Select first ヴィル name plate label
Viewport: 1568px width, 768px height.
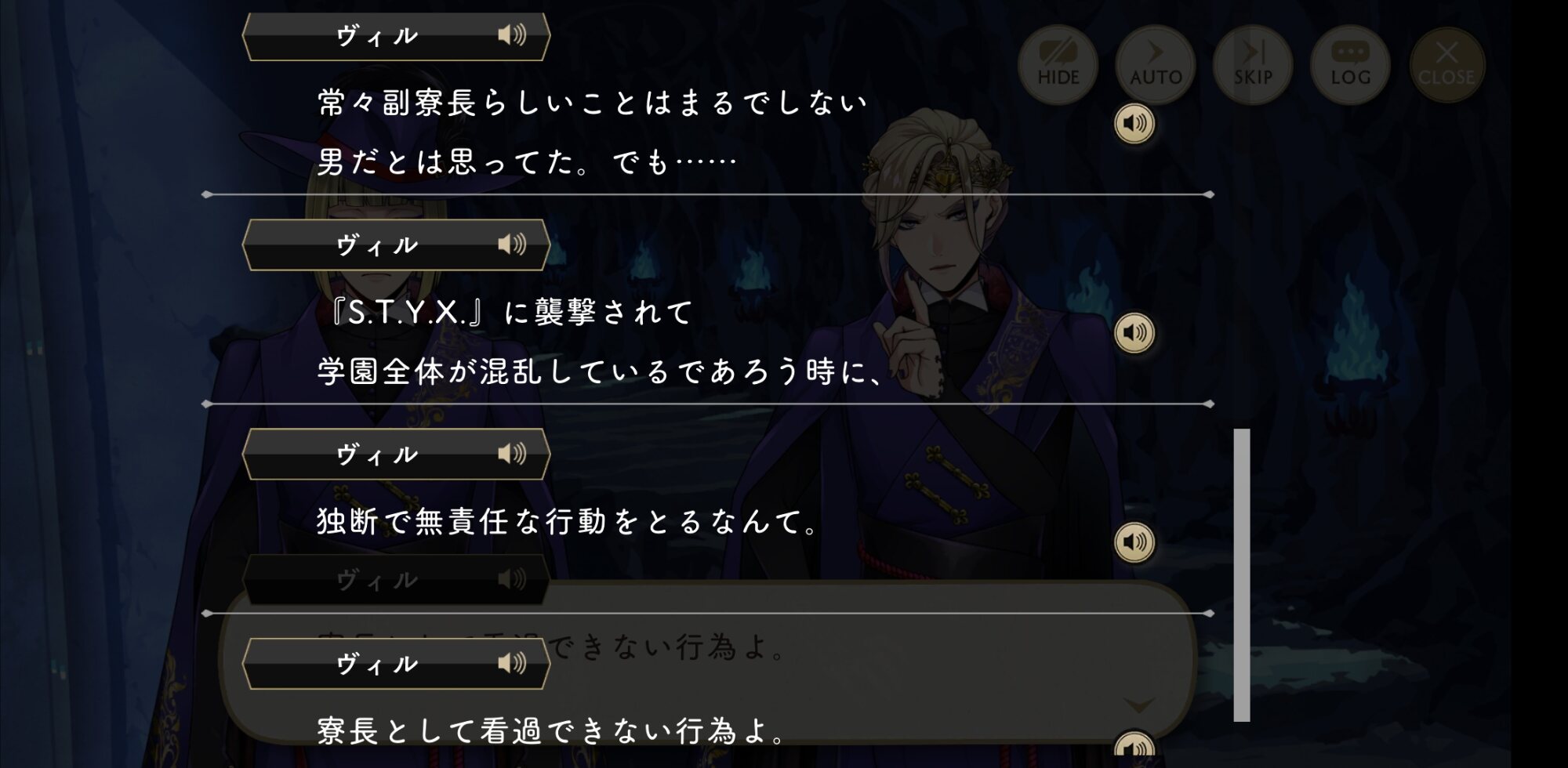pyautogui.click(x=377, y=36)
